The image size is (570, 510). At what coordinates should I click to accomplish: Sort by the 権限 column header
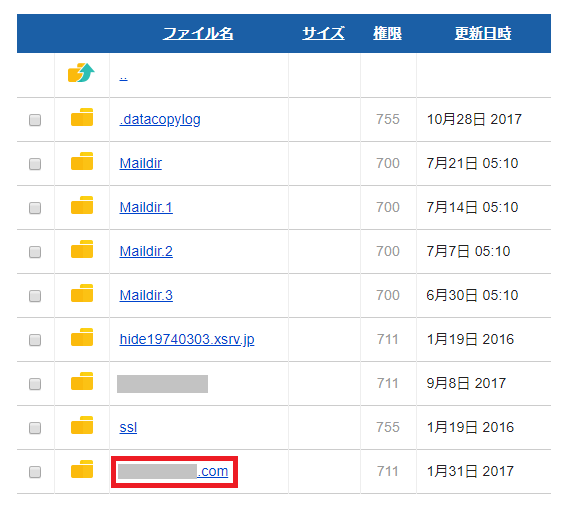387,33
